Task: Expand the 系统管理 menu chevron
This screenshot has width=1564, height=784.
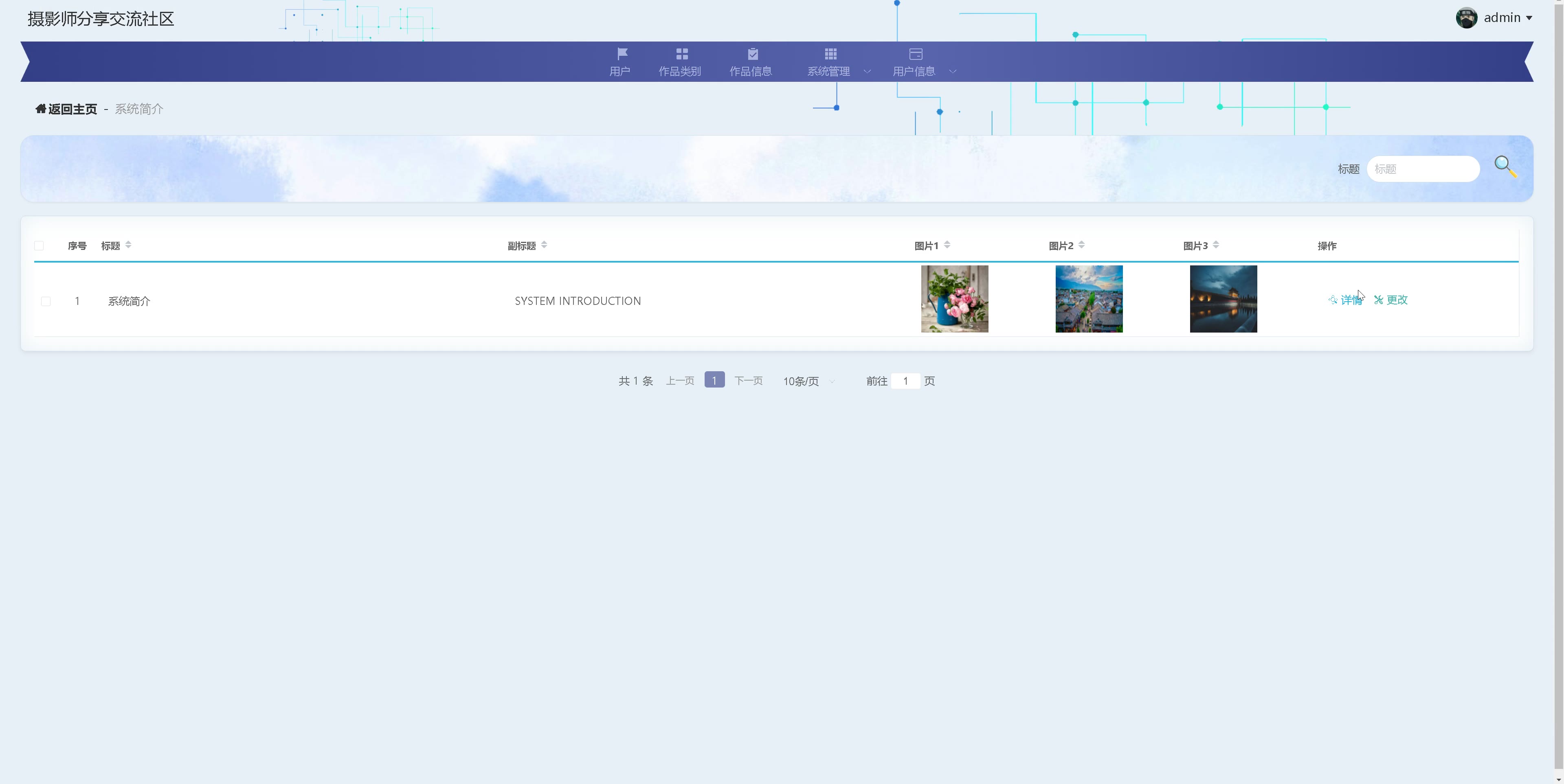Action: pos(867,72)
